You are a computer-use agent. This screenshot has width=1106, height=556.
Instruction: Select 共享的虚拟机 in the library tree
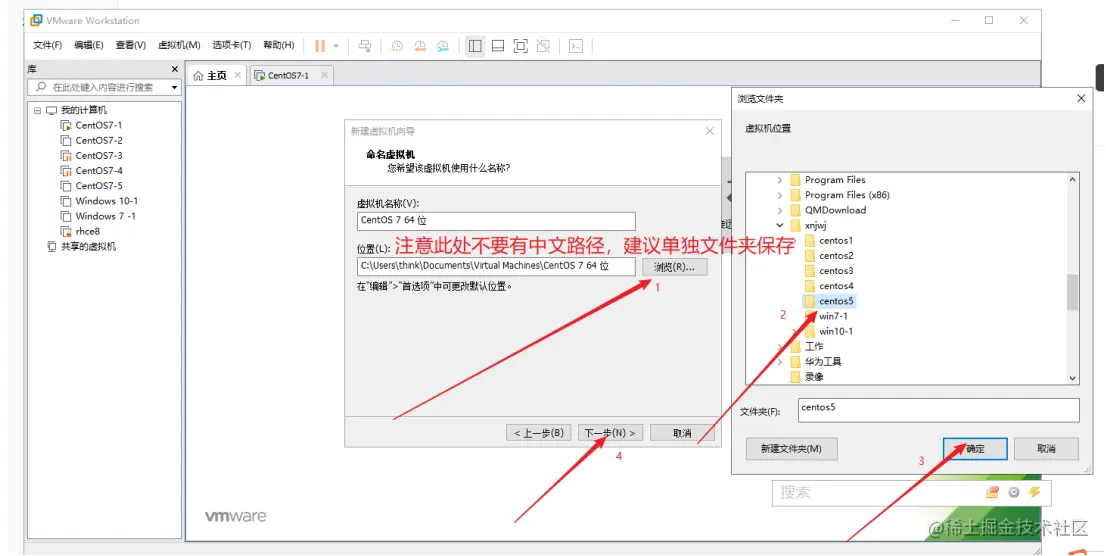tap(88, 246)
